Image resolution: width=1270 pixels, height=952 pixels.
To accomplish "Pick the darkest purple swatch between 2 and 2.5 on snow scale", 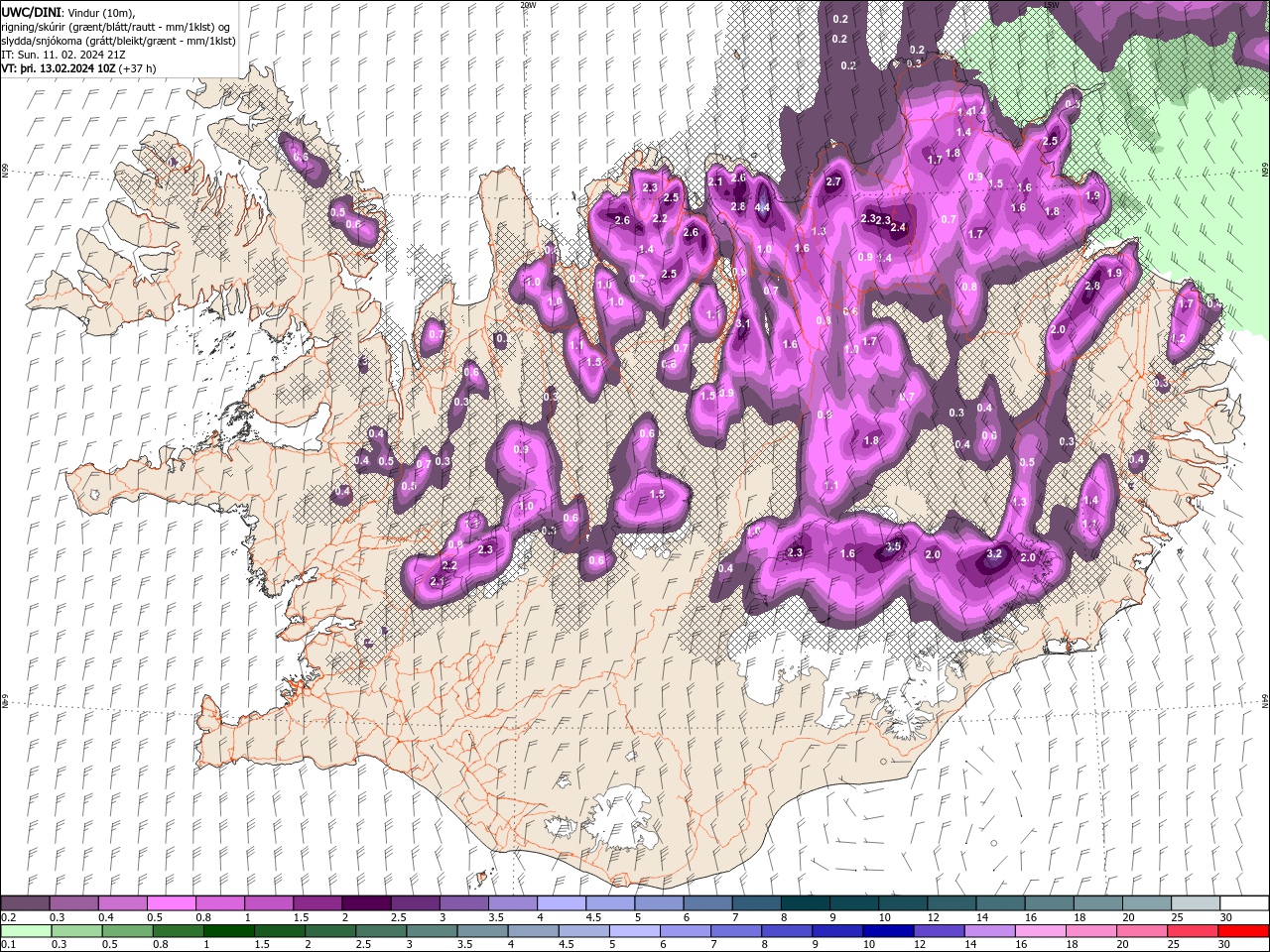I will click(x=365, y=903).
